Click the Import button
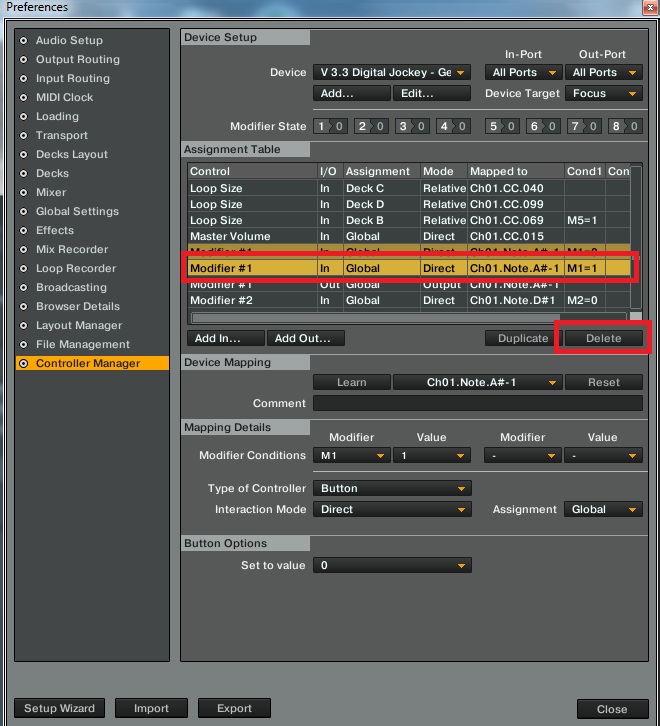The image size is (660, 726). [151, 708]
